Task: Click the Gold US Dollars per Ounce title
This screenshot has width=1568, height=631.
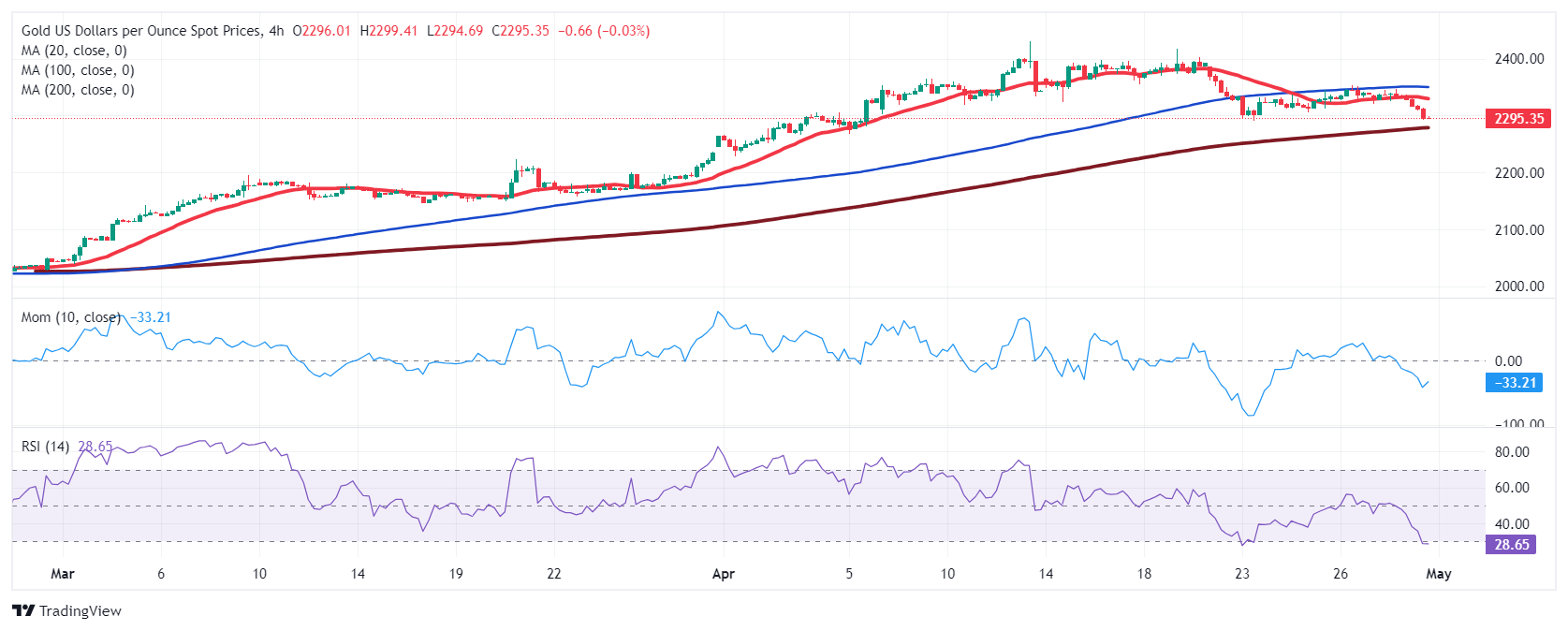Action: tap(141, 31)
